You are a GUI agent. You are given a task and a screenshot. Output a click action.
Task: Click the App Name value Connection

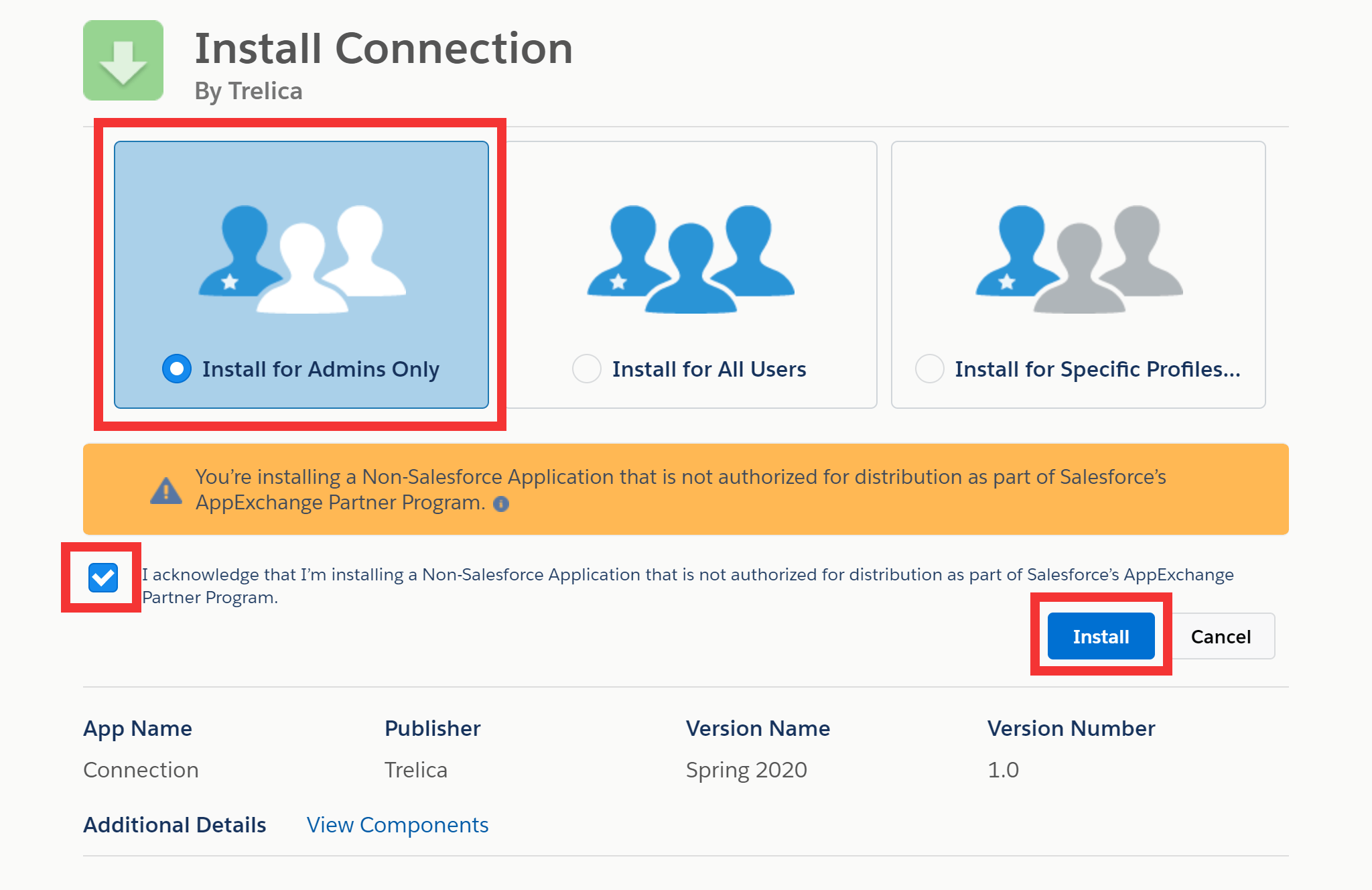[x=141, y=770]
